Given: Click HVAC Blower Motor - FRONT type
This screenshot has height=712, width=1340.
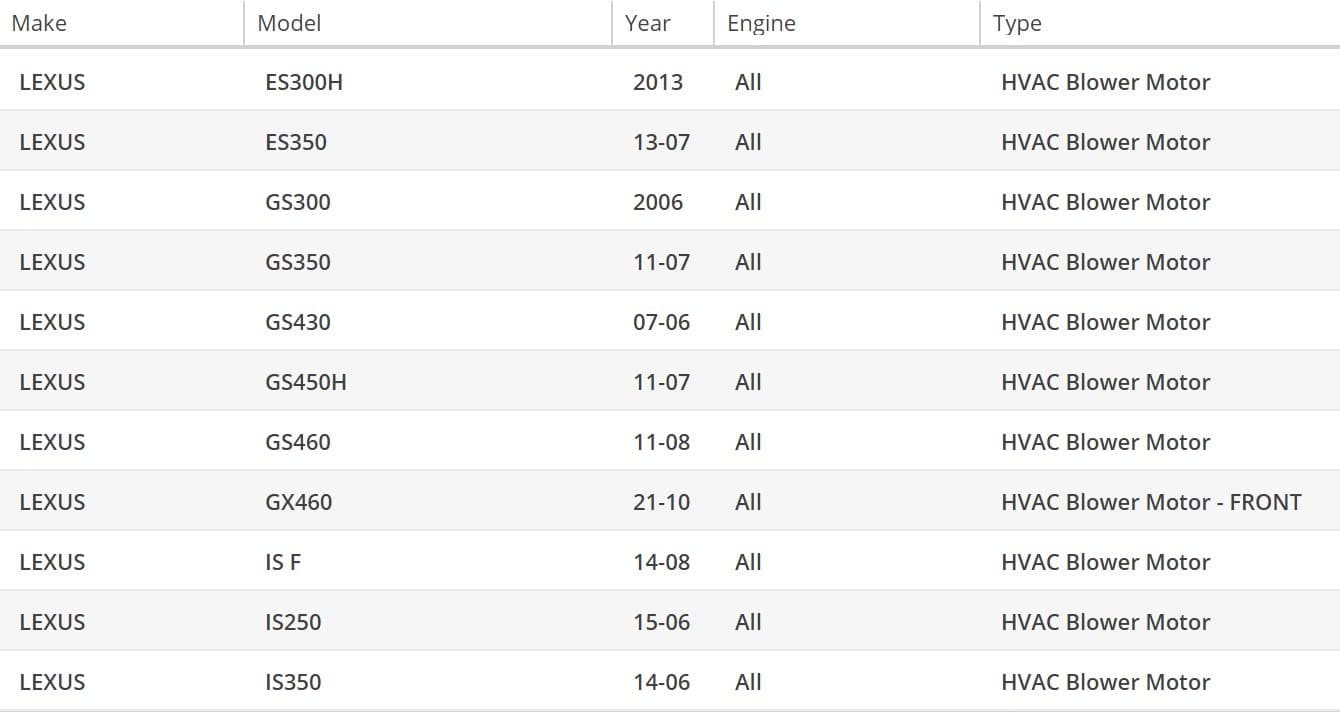Looking at the screenshot, I should pos(1151,502).
